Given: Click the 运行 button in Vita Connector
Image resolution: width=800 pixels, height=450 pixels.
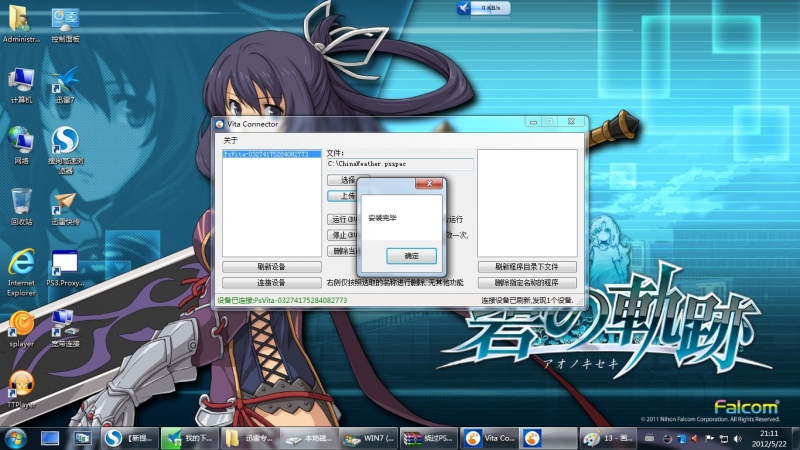Looking at the screenshot, I should point(342,219).
